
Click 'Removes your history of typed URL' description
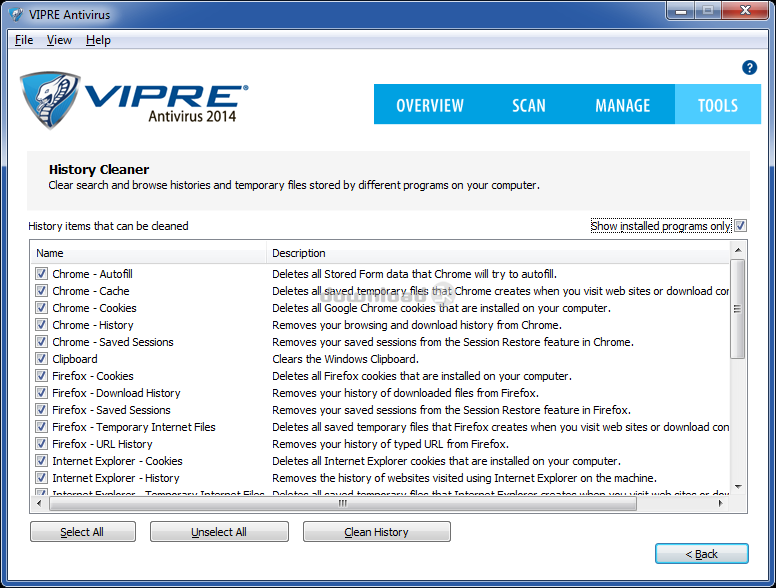[x=390, y=443]
